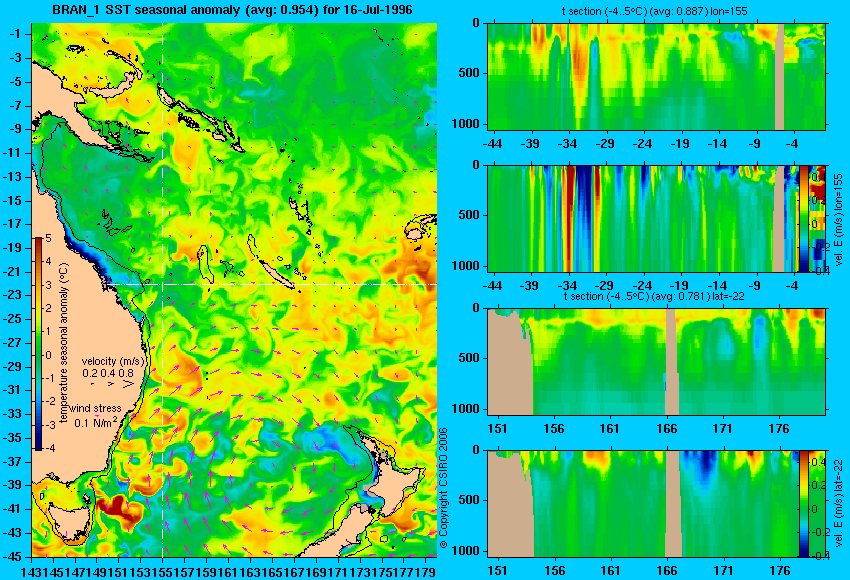The height and width of the screenshot is (580, 850).
Task: Click the "vel. E (m/s) lat=-22" label
Action: 838,503
